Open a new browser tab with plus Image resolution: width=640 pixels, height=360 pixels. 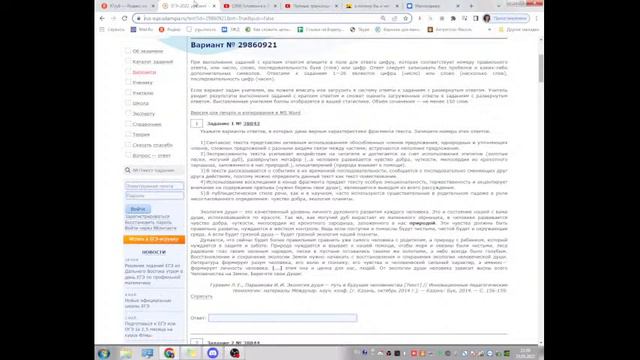click(471, 6)
